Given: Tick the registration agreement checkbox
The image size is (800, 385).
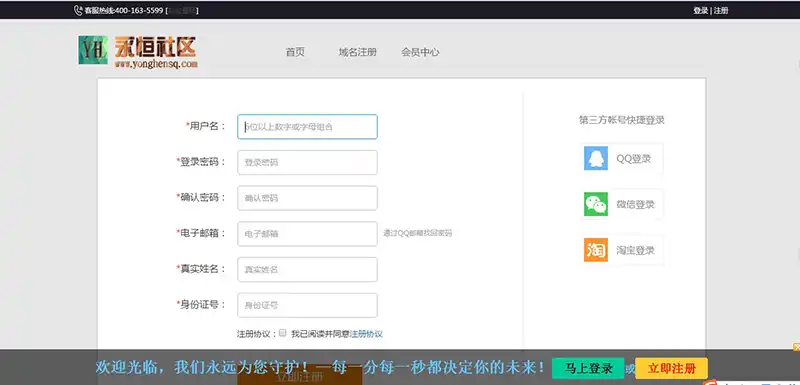Looking at the screenshot, I should point(283,333).
